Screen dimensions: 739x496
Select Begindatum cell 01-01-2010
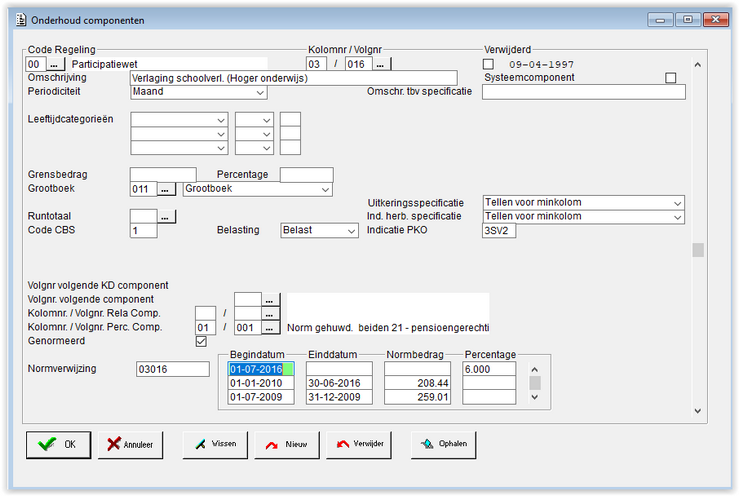pos(261,383)
